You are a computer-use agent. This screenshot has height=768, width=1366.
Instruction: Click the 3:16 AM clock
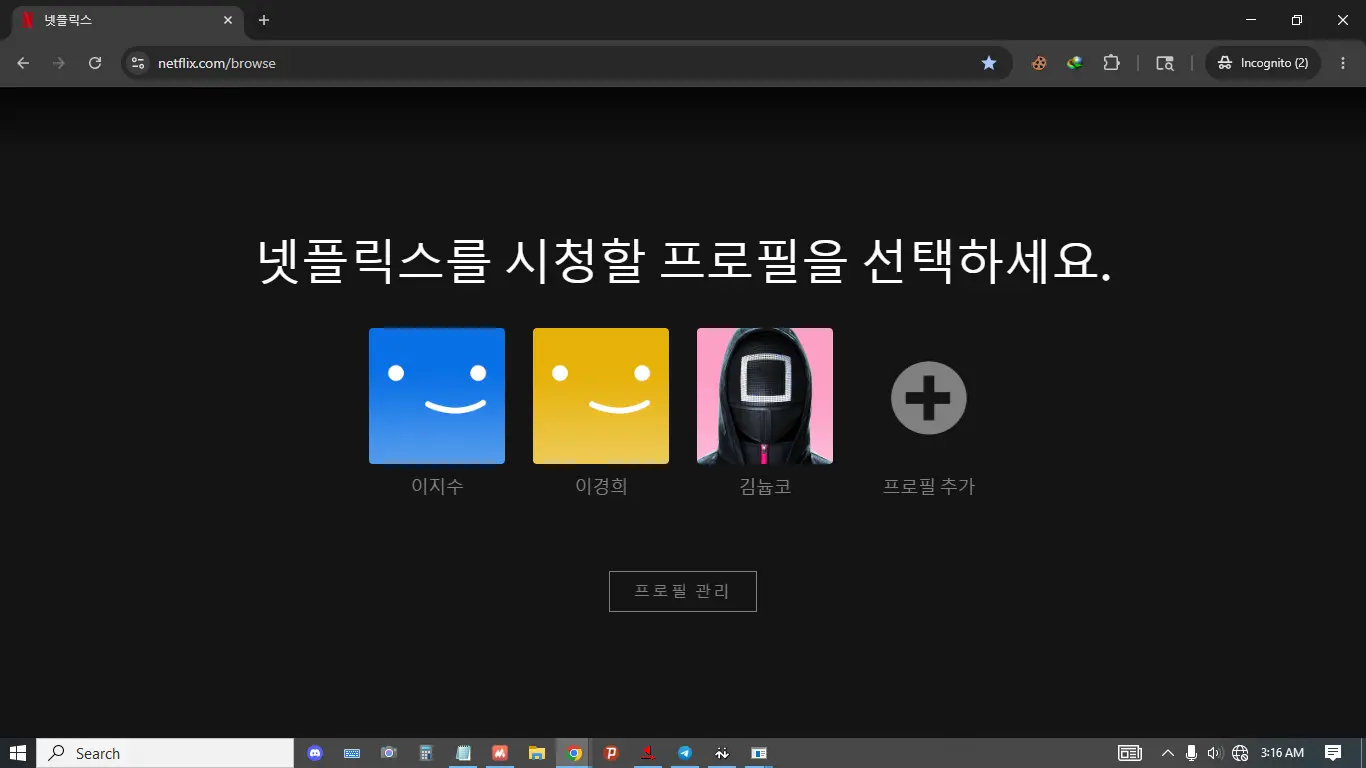[1282, 753]
